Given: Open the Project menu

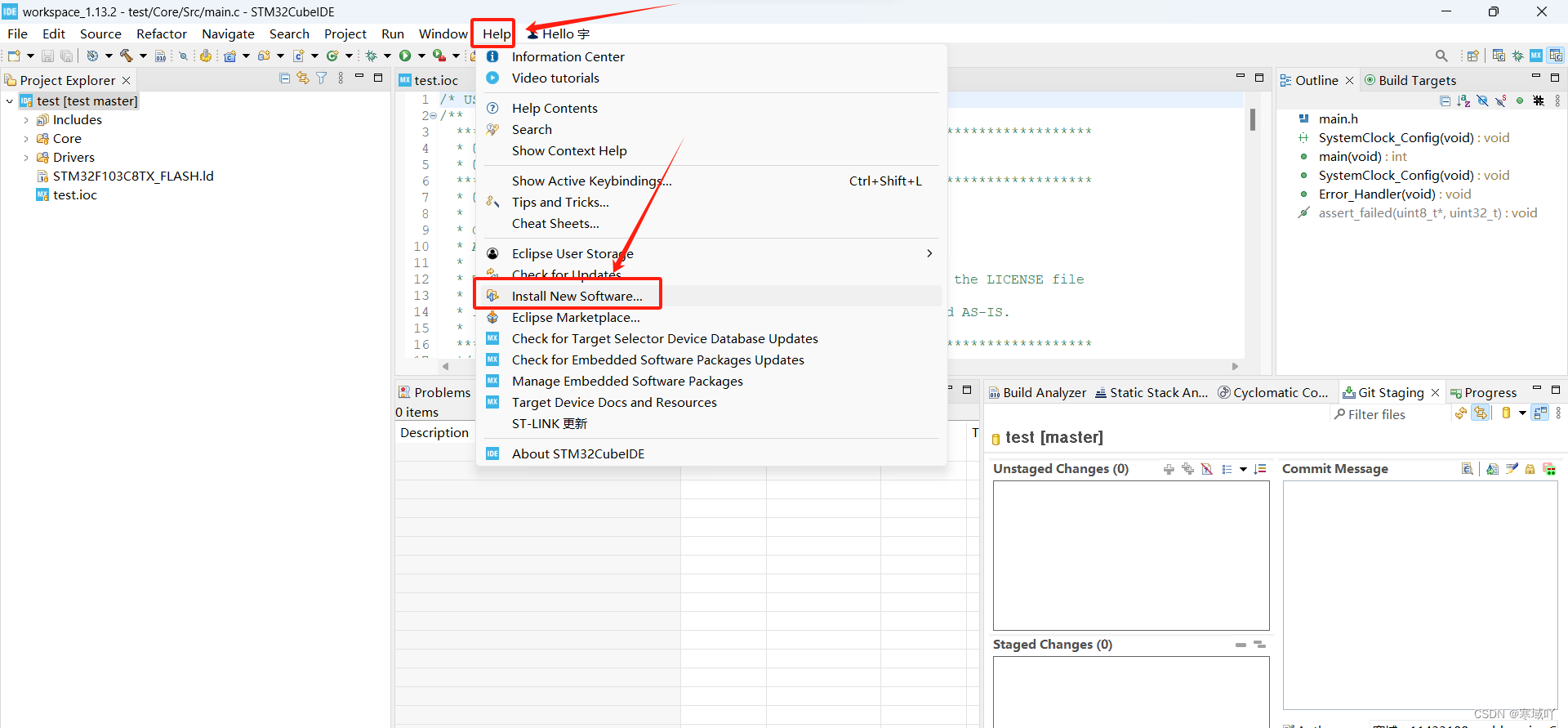Looking at the screenshot, I should tap(345, 33).
